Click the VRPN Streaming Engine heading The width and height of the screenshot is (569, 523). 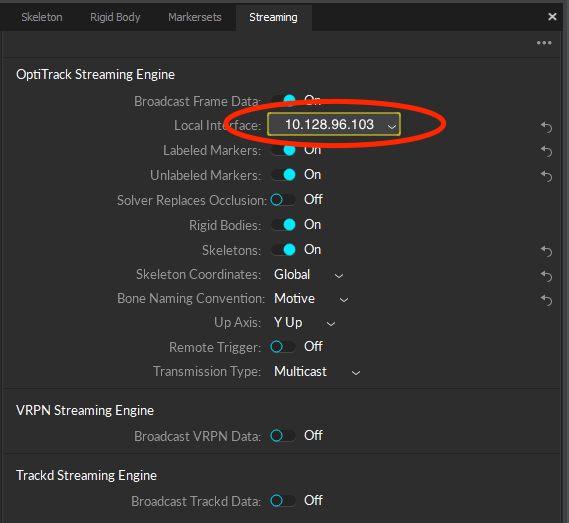click(85, 410)
